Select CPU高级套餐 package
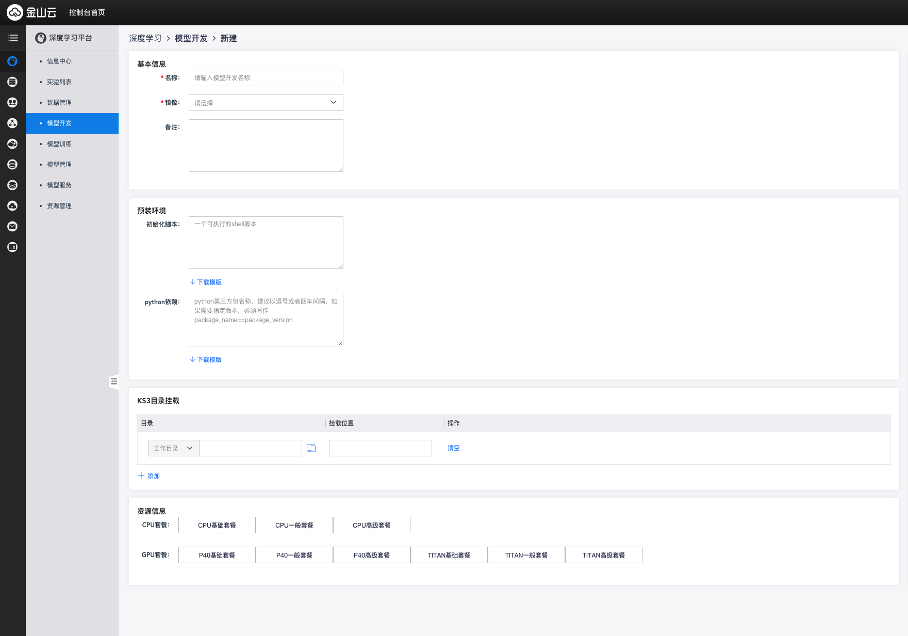The image size is (908, 636). pyautogui.click(x=372, y=525)
